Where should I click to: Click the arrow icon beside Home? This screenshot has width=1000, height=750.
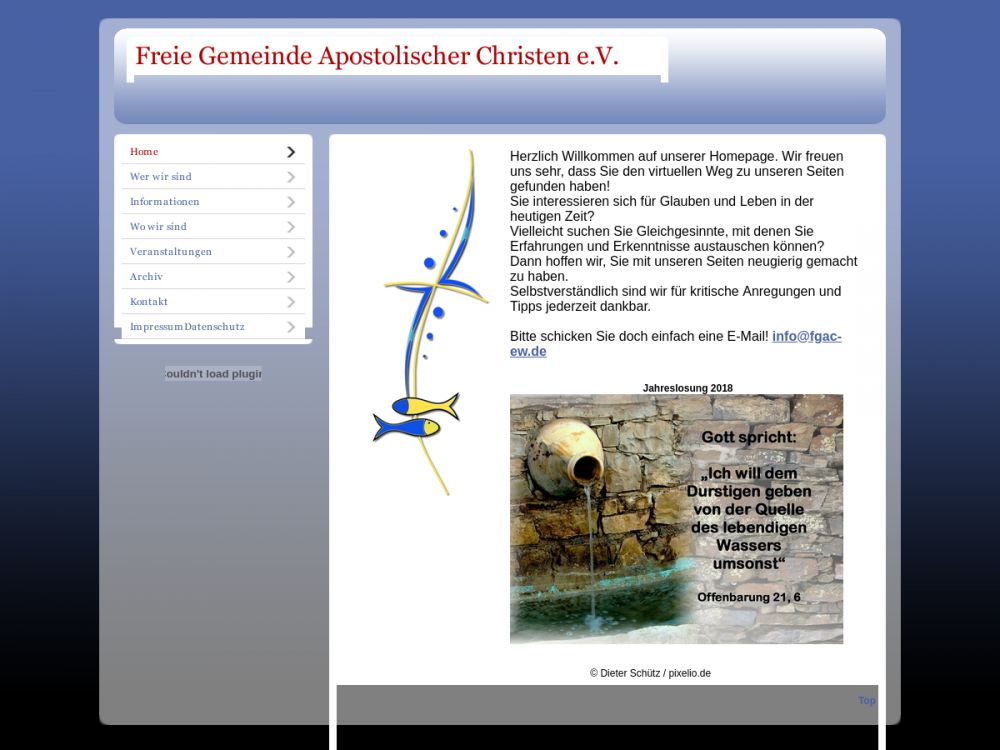[291, 152]
